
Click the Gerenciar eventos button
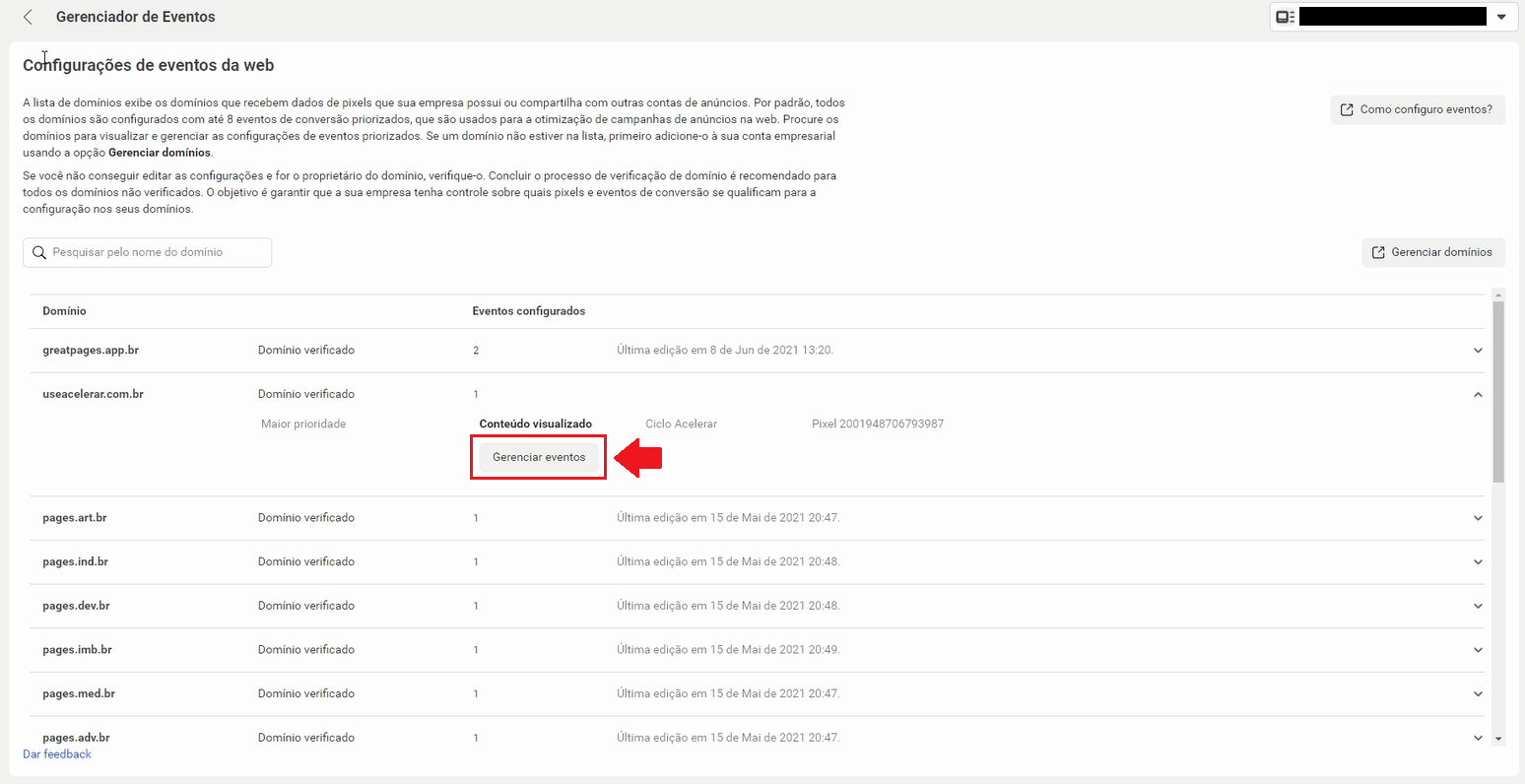click(x=539, y=457)
